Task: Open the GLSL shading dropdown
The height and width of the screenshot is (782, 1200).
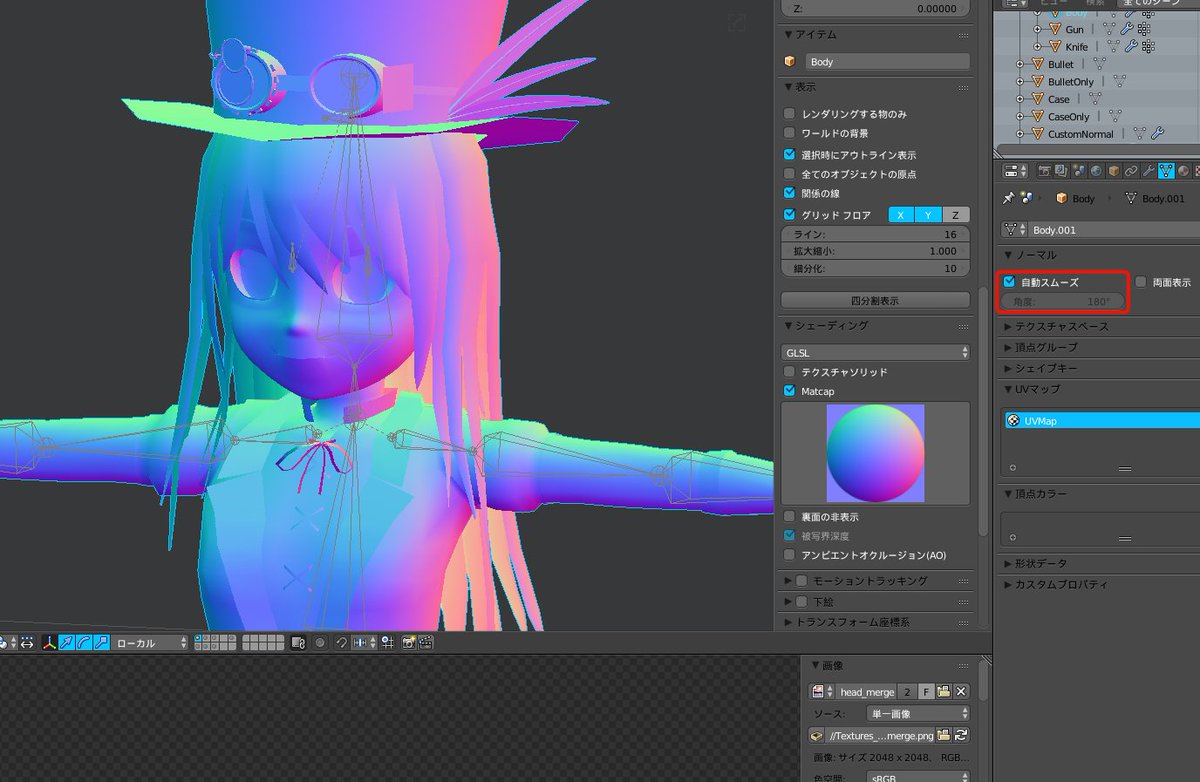Action: pyautogui.click(x=875, y=352)
